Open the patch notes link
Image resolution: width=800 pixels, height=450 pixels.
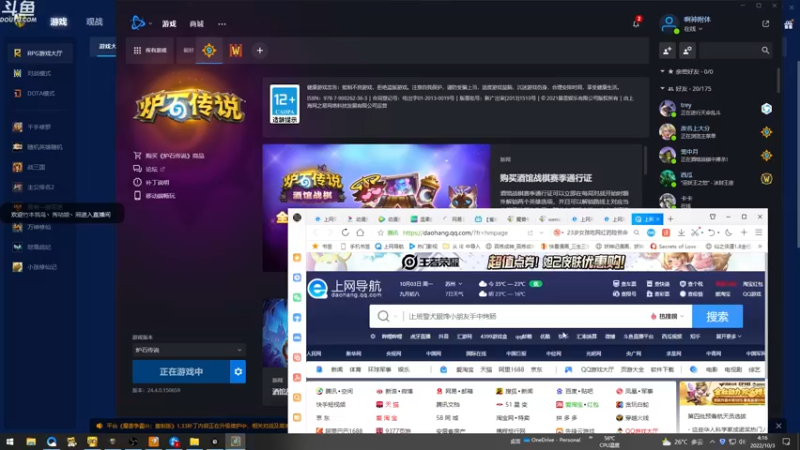click(x=151, y=182)
